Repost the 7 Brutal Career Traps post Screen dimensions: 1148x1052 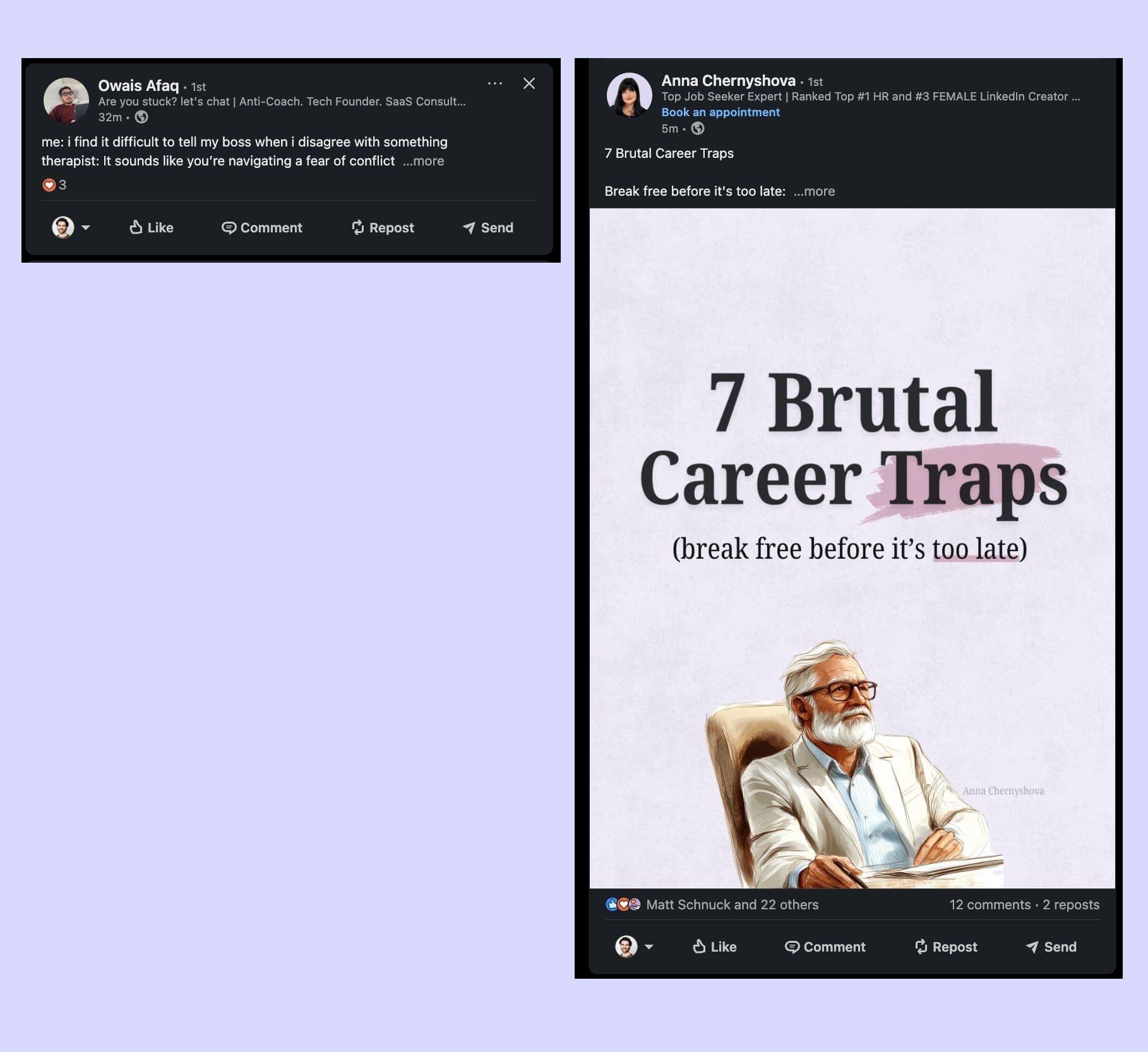pos(945,947)
